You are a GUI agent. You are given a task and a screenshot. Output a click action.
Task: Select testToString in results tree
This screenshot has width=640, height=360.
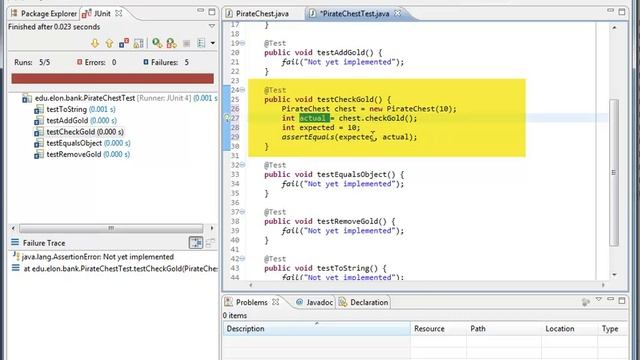click(67, 109)
